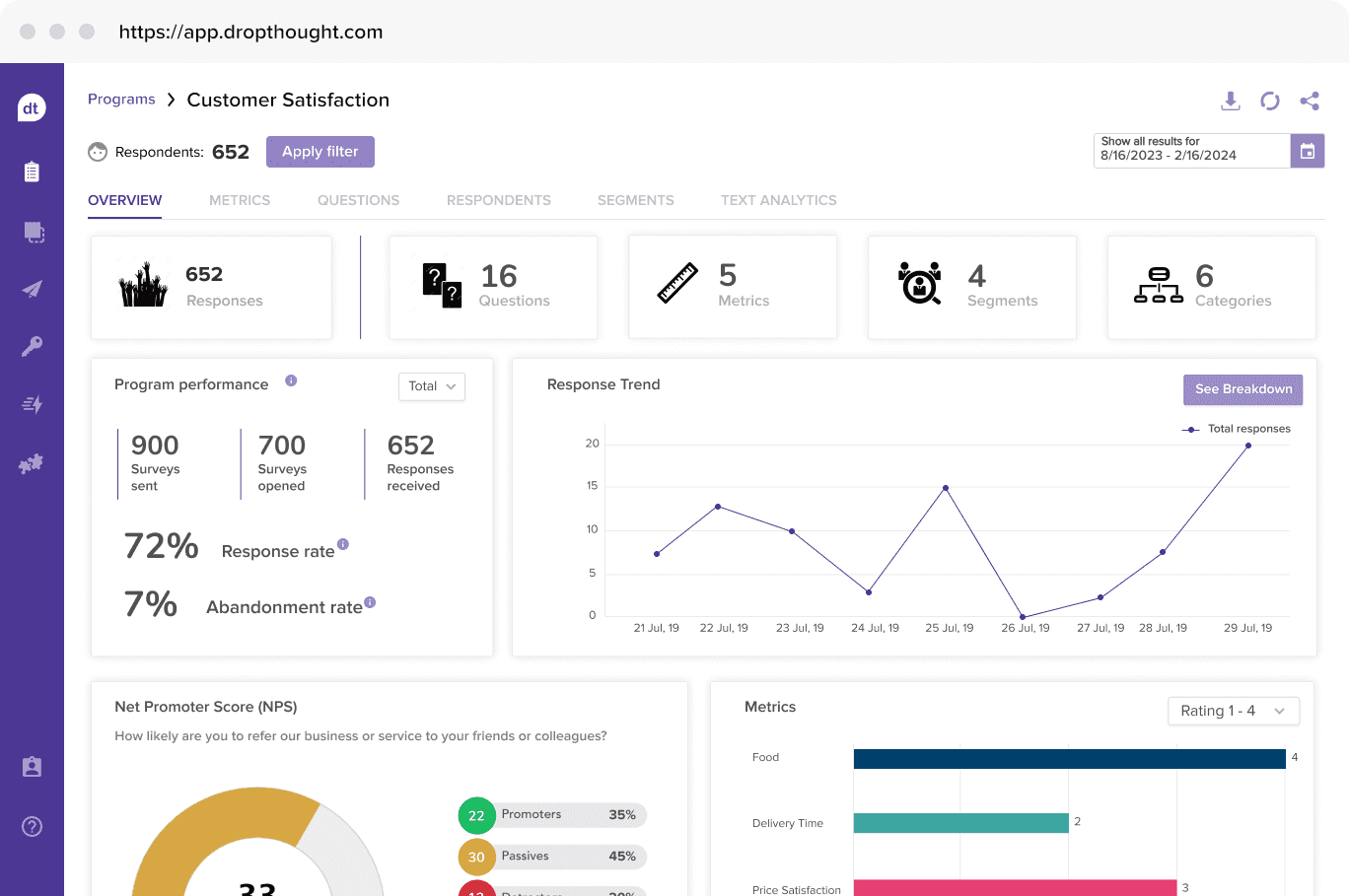Viewport: 1349px width, 896px height.
Task: Click the pink Price Satisfaction metric bar
Action: (x=1016, y=888)
